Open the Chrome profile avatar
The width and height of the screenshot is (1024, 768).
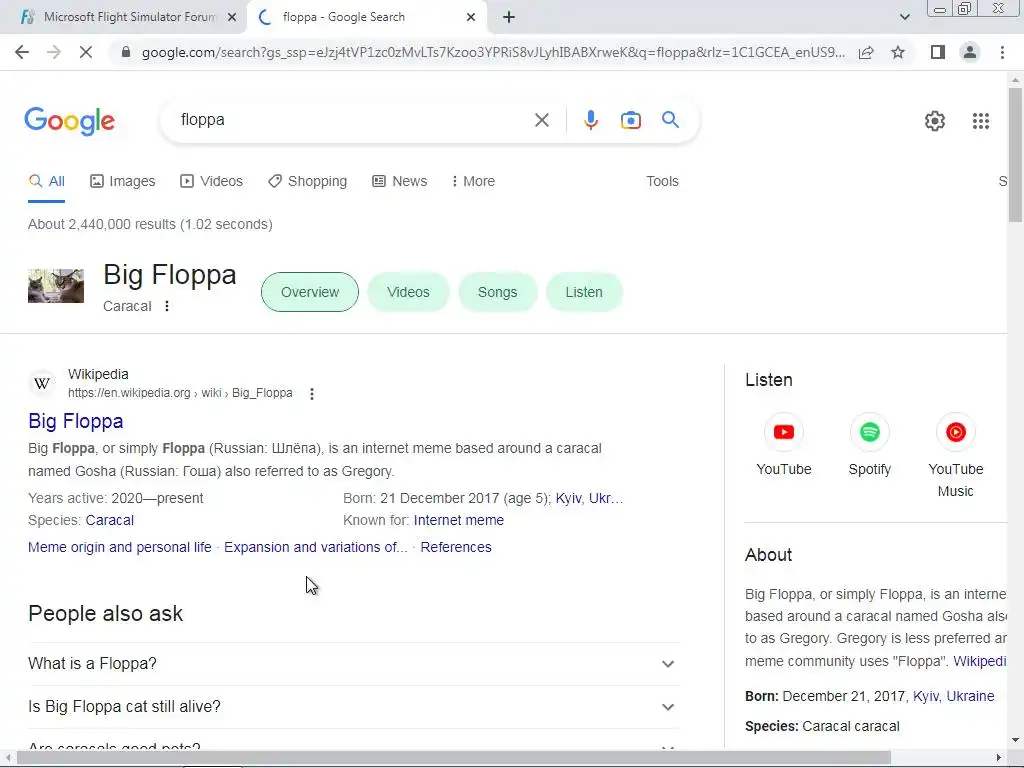pyautogui.click(x=970, y=52)
